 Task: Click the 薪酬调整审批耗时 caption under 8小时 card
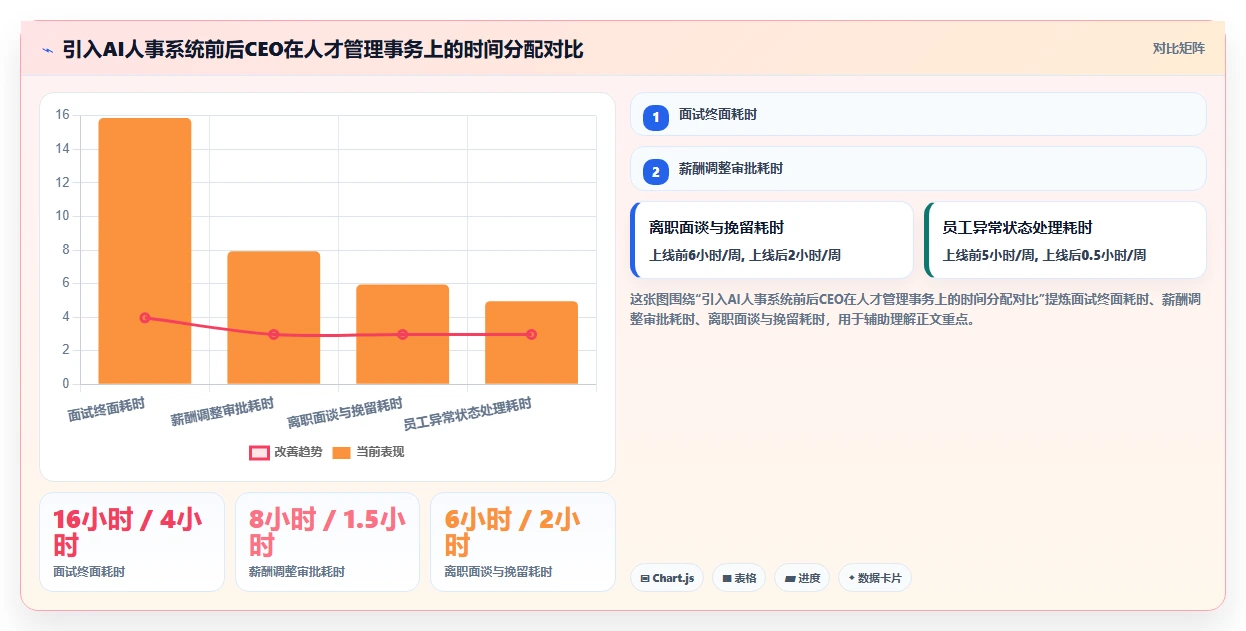coord(297,572)
